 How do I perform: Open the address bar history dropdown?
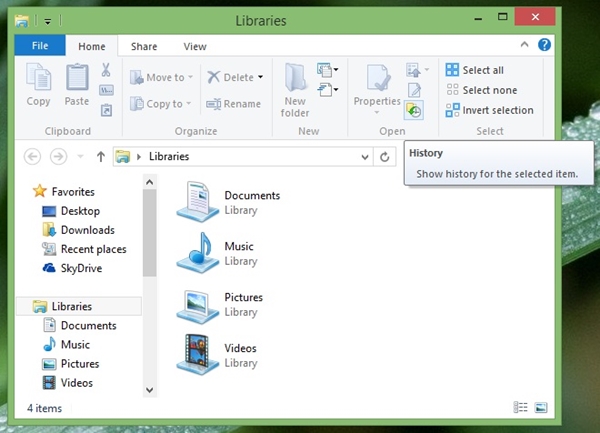[x=364, y=157]
